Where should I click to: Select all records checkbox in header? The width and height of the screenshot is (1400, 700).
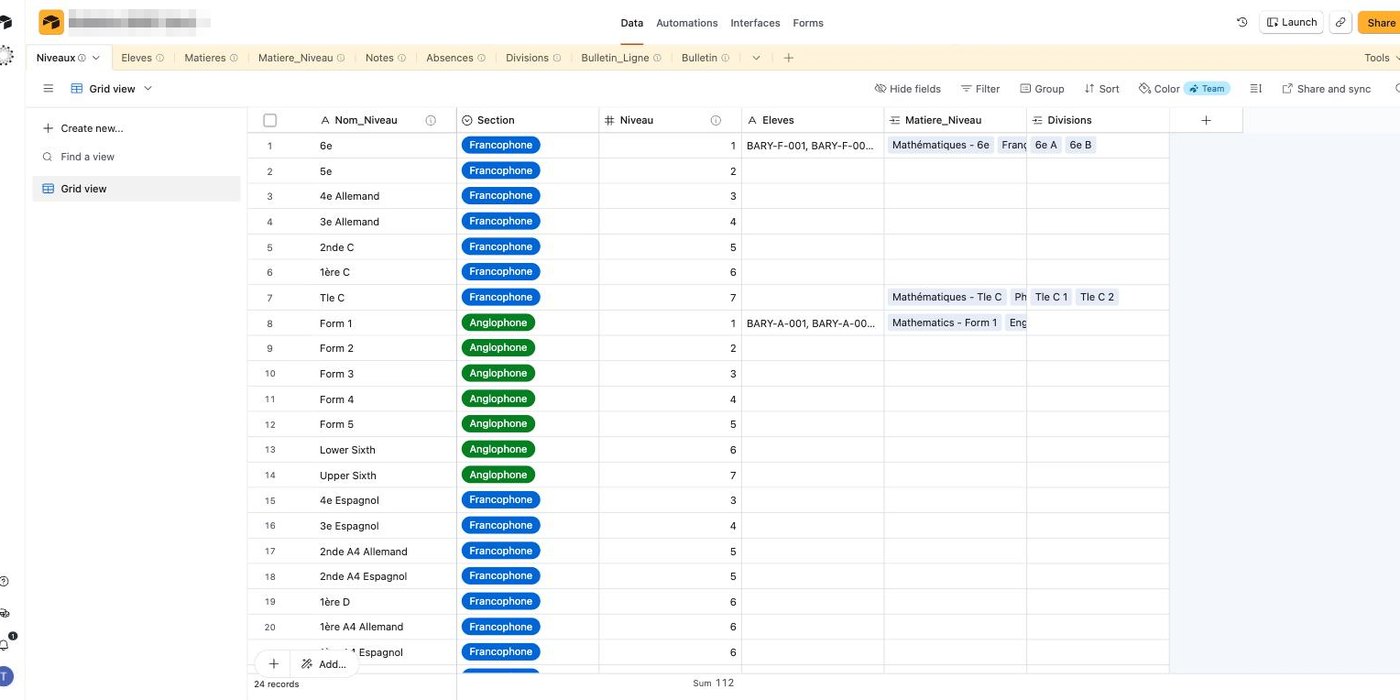(x=270, y=120)
